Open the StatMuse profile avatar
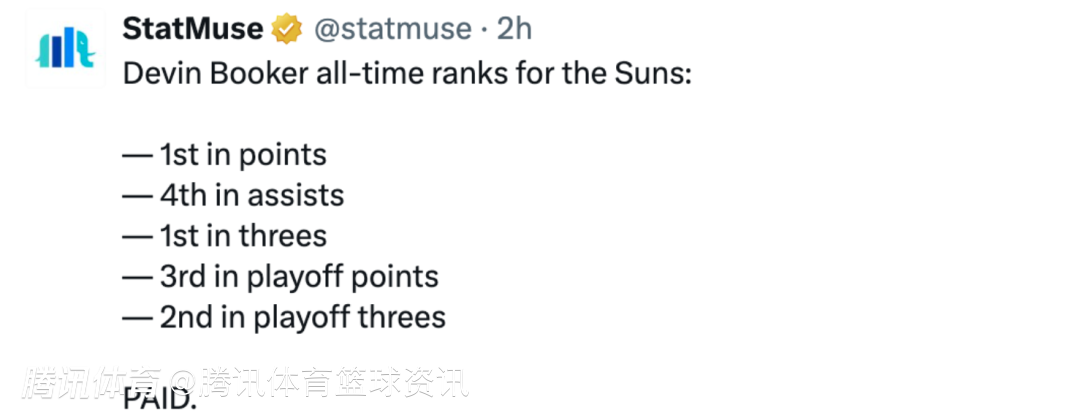This screenshot has height=418, width=1080. coord(65,48)
